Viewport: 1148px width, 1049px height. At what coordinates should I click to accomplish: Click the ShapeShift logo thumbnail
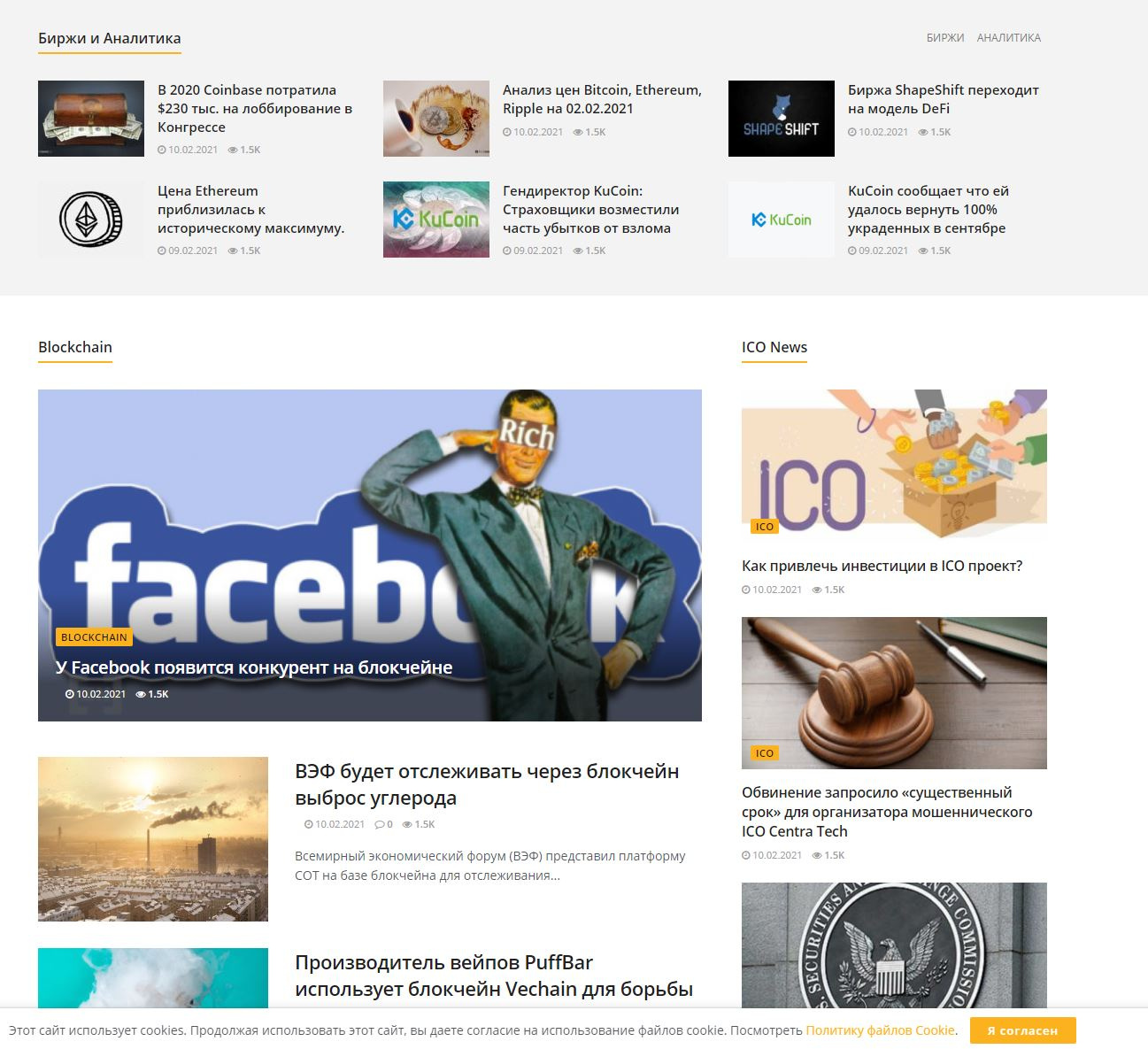coord(781,119)
